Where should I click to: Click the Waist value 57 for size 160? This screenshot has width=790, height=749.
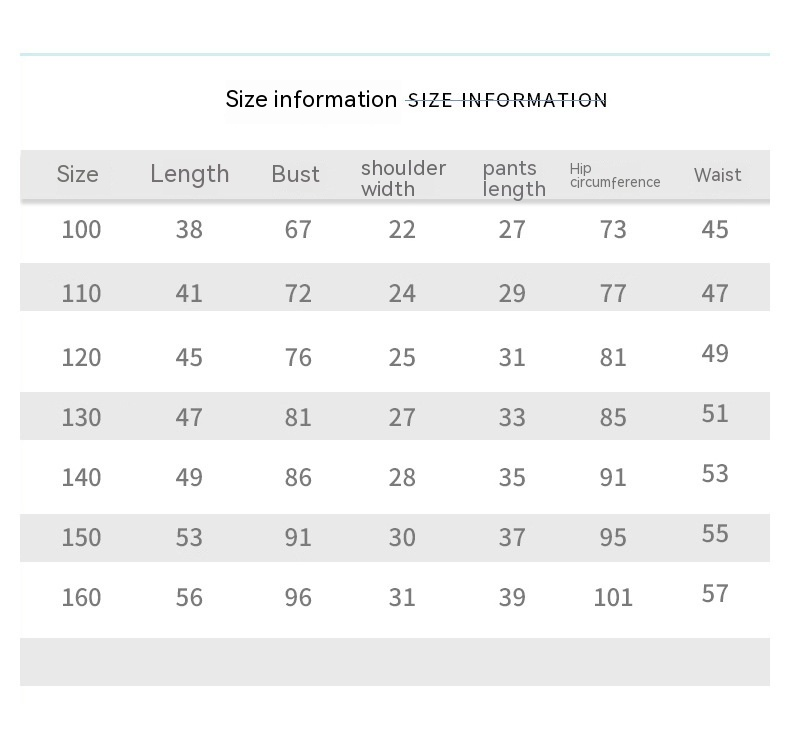pyautogui.click(x=715, y=593)
